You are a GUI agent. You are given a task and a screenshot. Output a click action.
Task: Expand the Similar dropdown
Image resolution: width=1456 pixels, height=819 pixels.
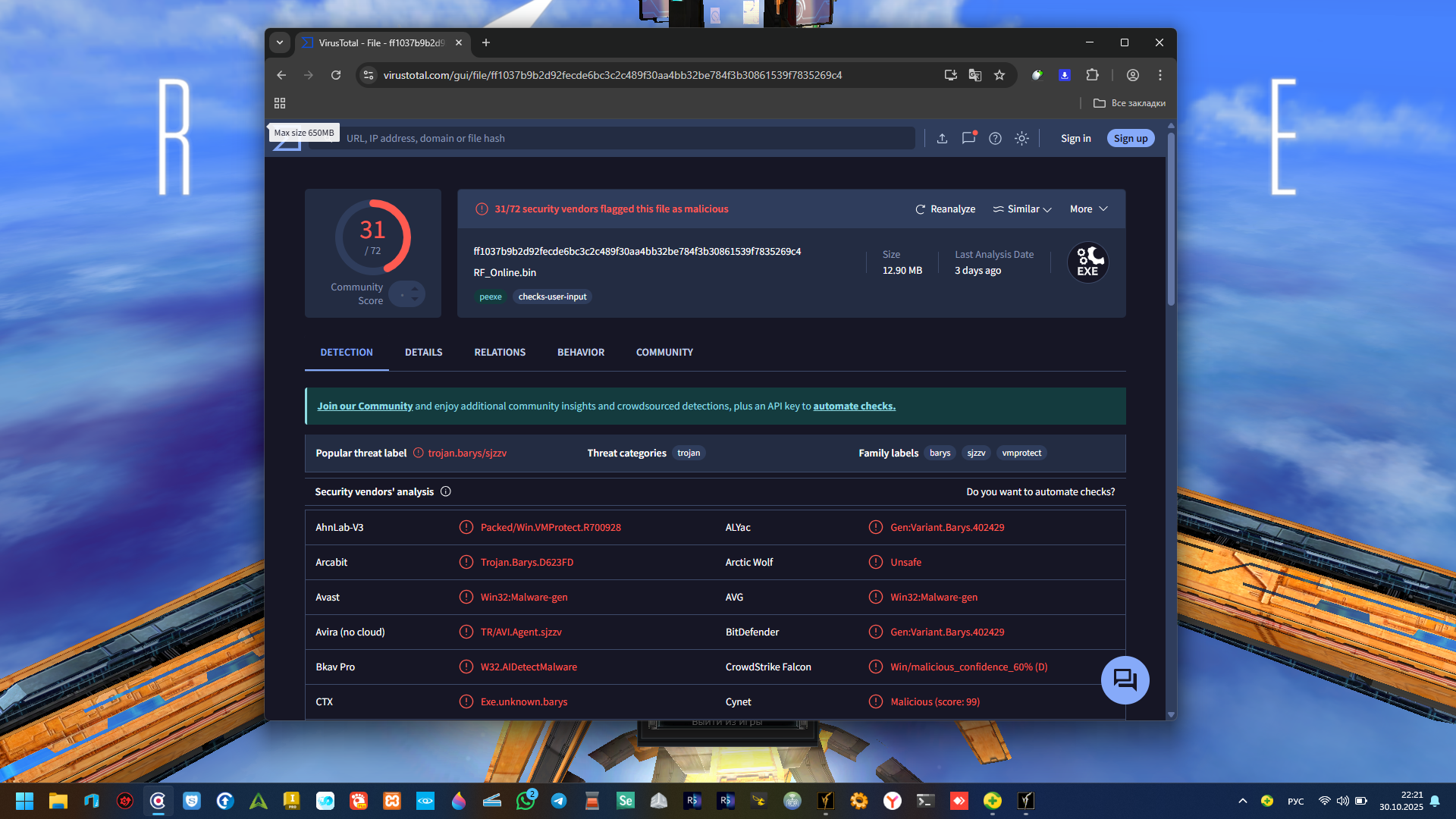[1022, 209]
